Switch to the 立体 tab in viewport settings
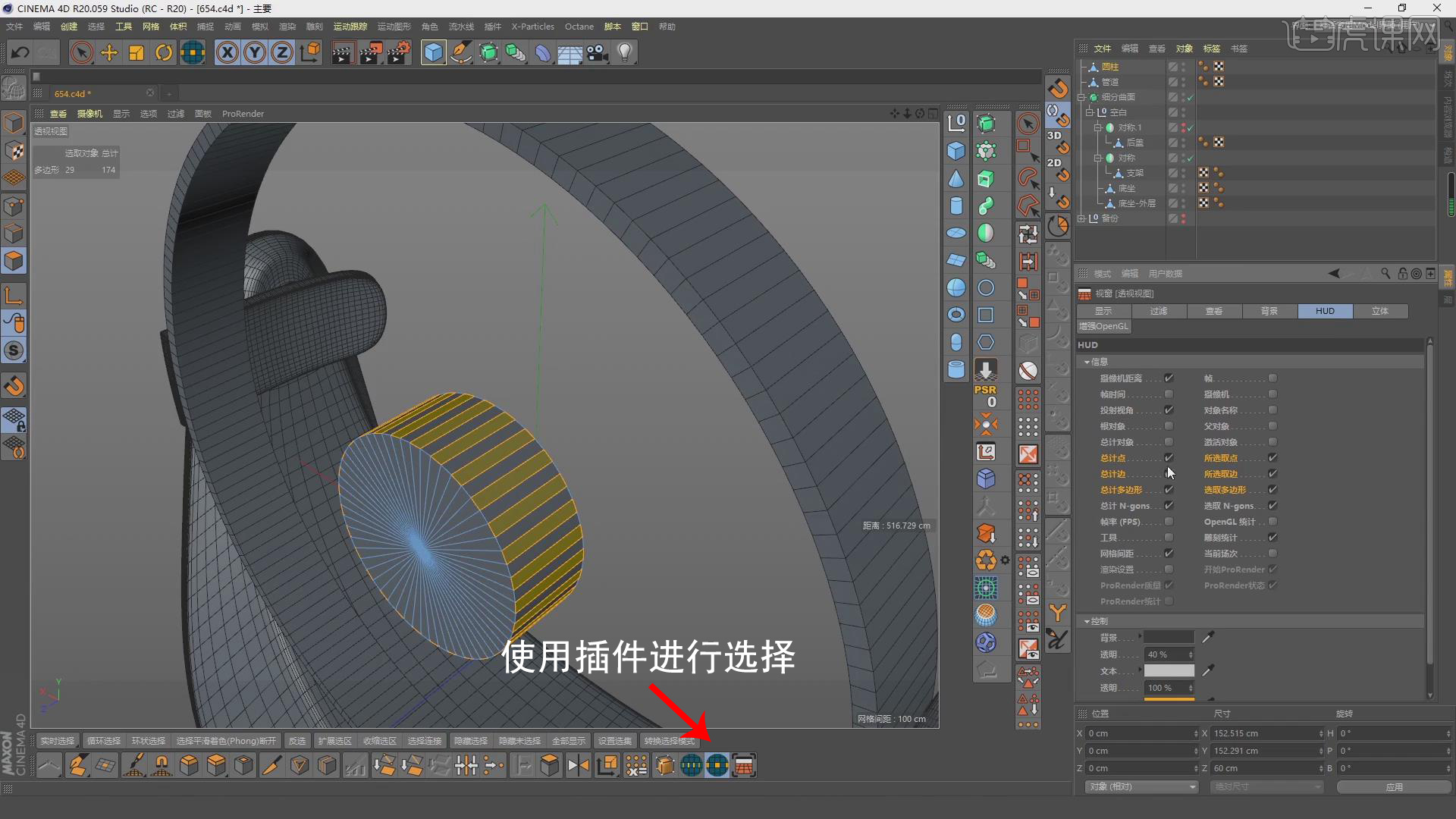The width and height of the screenshot is (1456, 819). tap(1380, 311)
